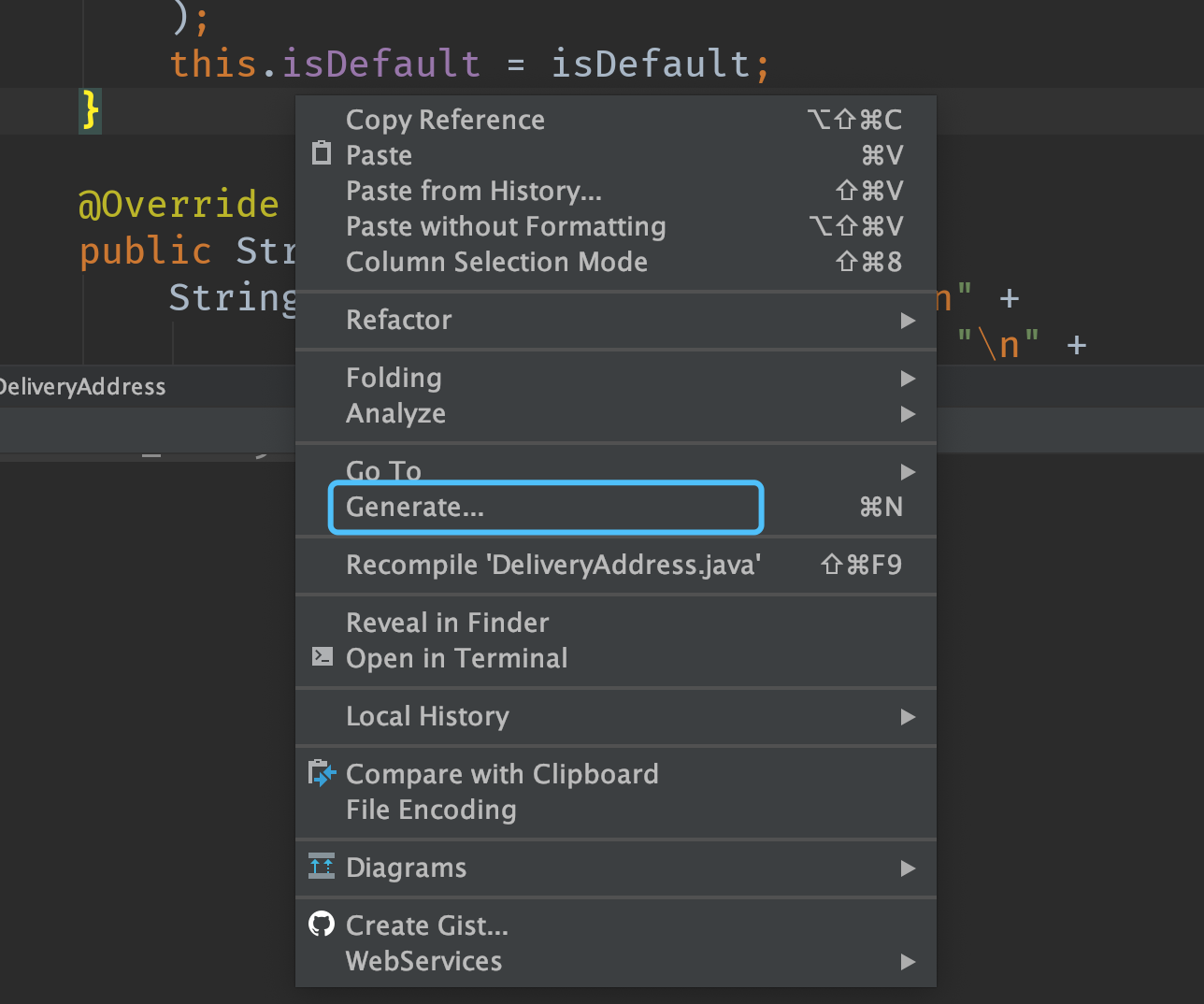Expand the Refactor submenu arrow
Viewport: 1204px width, 1004px height.
[x=907, y=321]
